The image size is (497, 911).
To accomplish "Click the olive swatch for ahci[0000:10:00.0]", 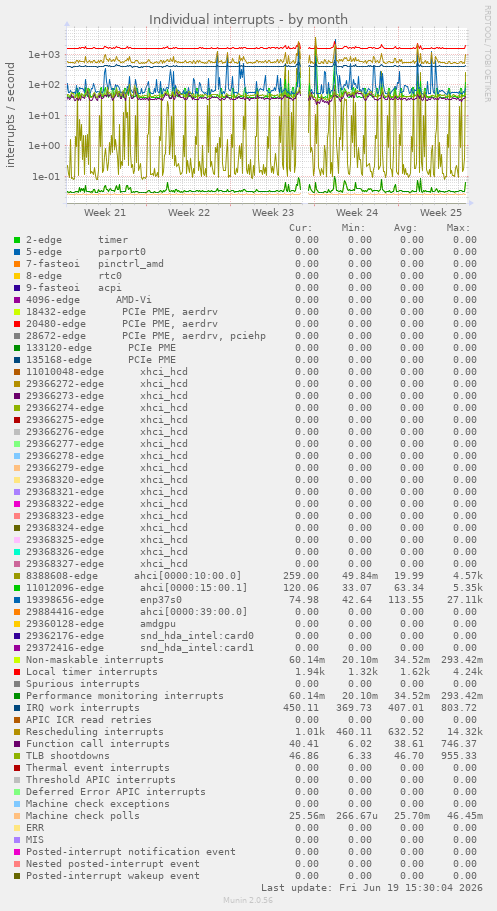I will click(x=17, y=576).
